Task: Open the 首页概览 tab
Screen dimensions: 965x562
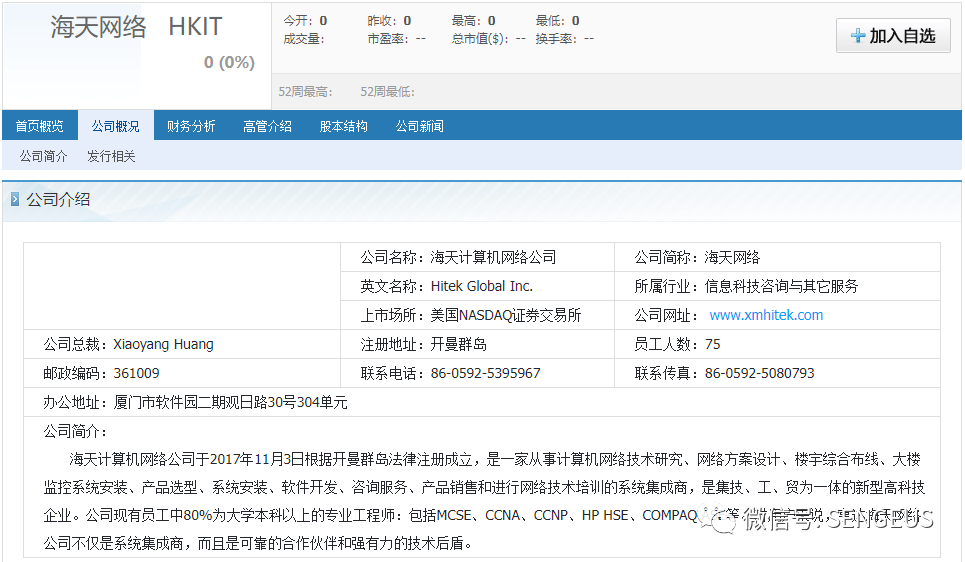Action: click(39, 126)
